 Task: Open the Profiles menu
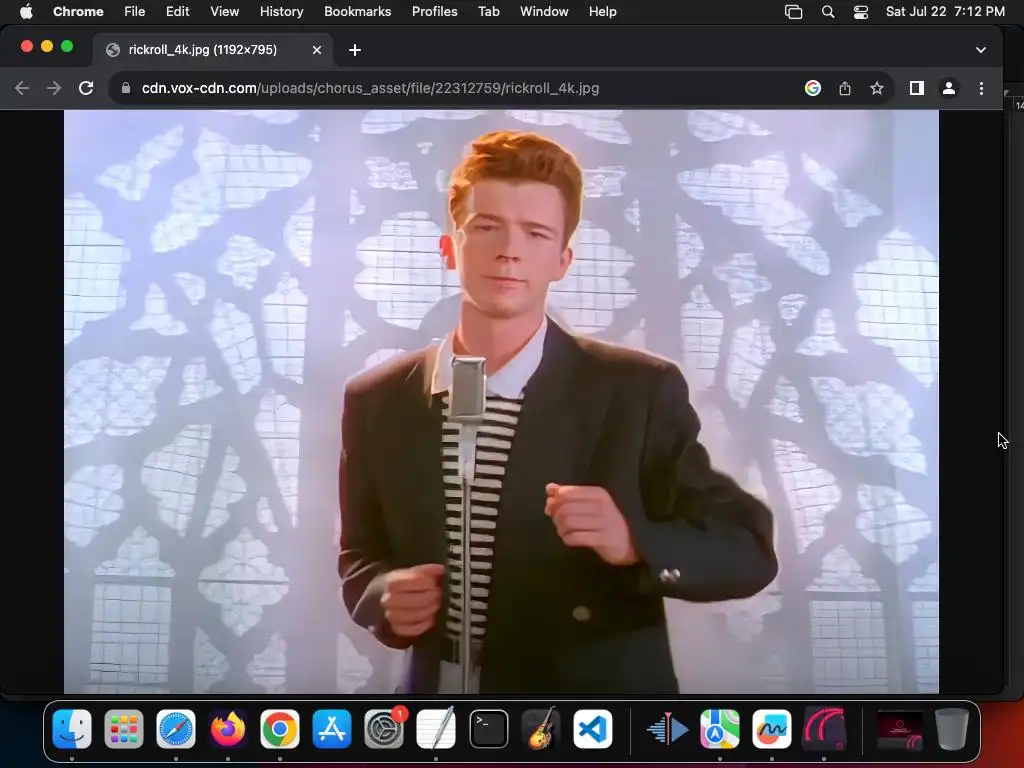[434, 12]
